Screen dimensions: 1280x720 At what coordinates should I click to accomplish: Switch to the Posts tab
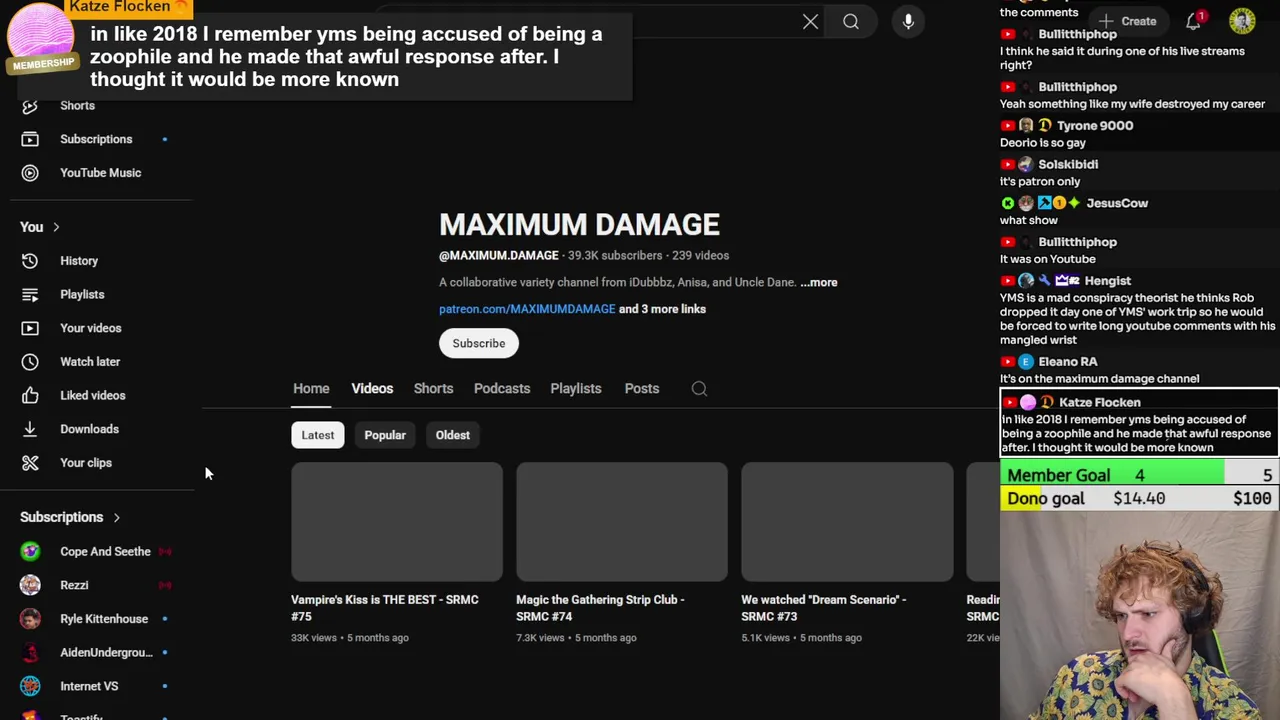pos(641,388)
